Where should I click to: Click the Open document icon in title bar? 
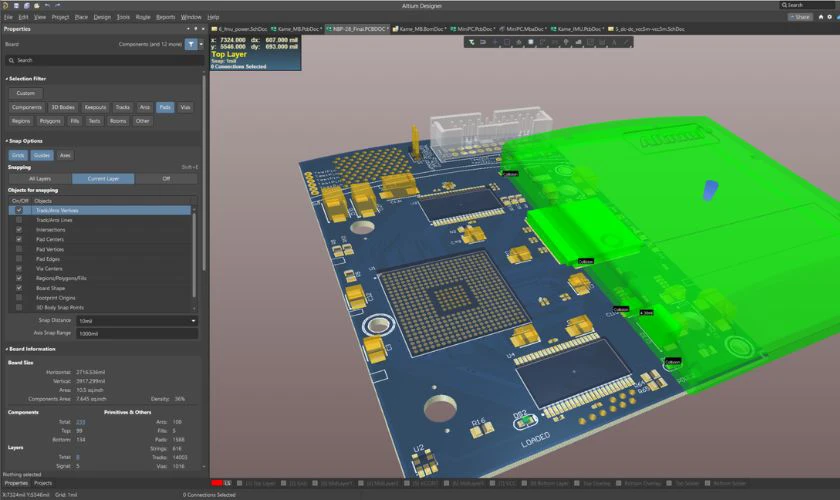tap(36, 5)
